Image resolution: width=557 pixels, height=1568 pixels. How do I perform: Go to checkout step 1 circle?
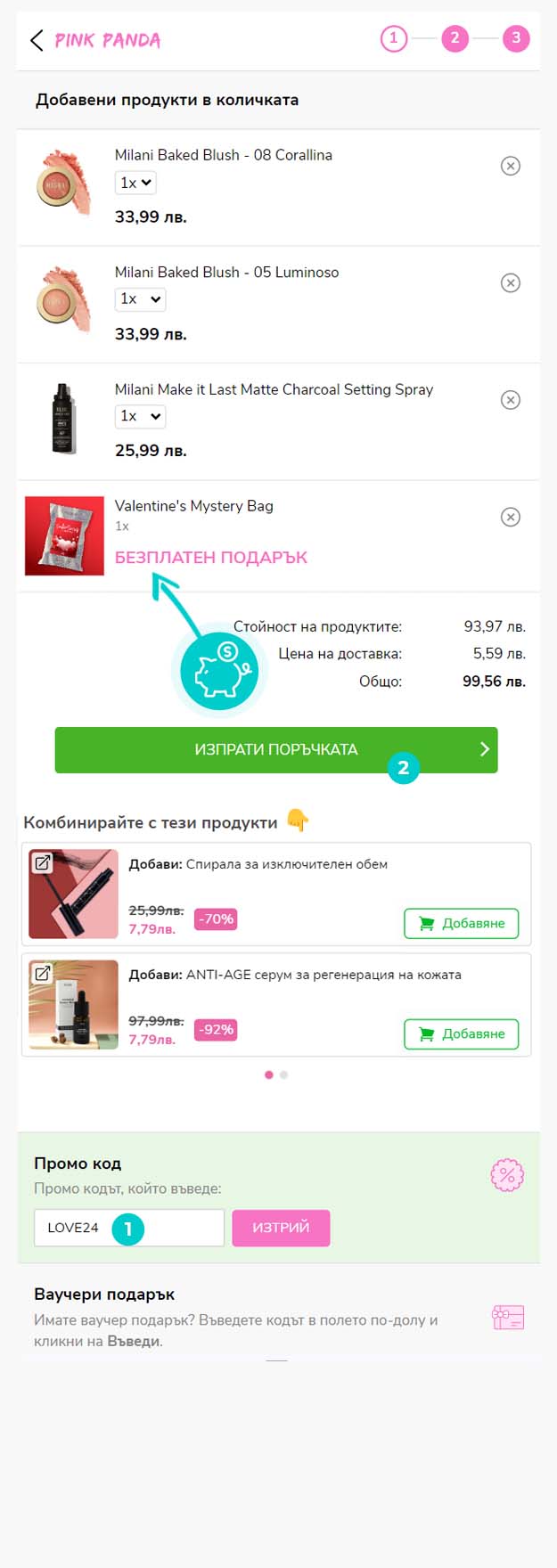point(394,38)
